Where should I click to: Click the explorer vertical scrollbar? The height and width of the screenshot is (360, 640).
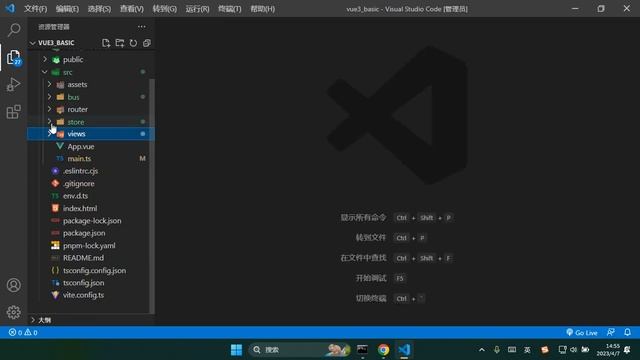pyautogui.click(x=152, y=196)
